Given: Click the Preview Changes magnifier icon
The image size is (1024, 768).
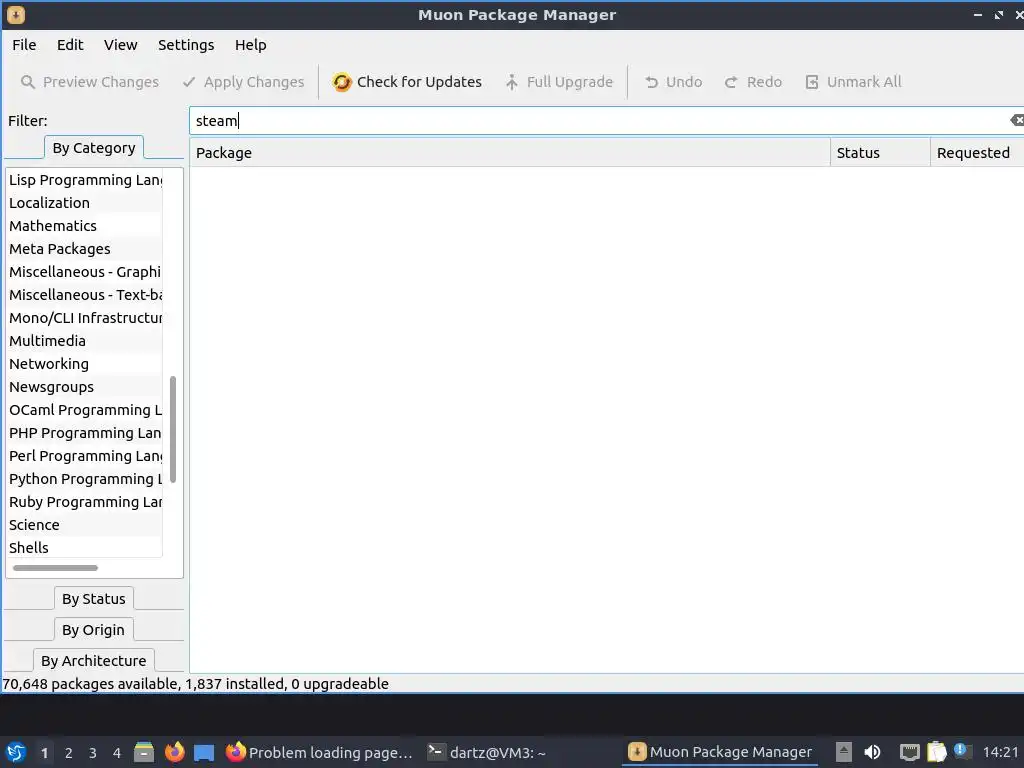Looking at the screenshot, I should click(x=27, y=82).
